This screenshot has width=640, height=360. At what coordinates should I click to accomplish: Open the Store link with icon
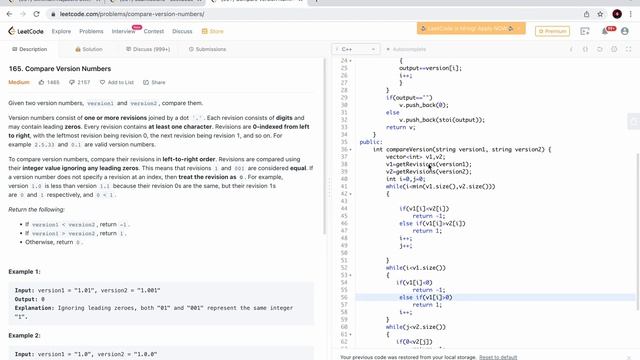click(213, 31)
